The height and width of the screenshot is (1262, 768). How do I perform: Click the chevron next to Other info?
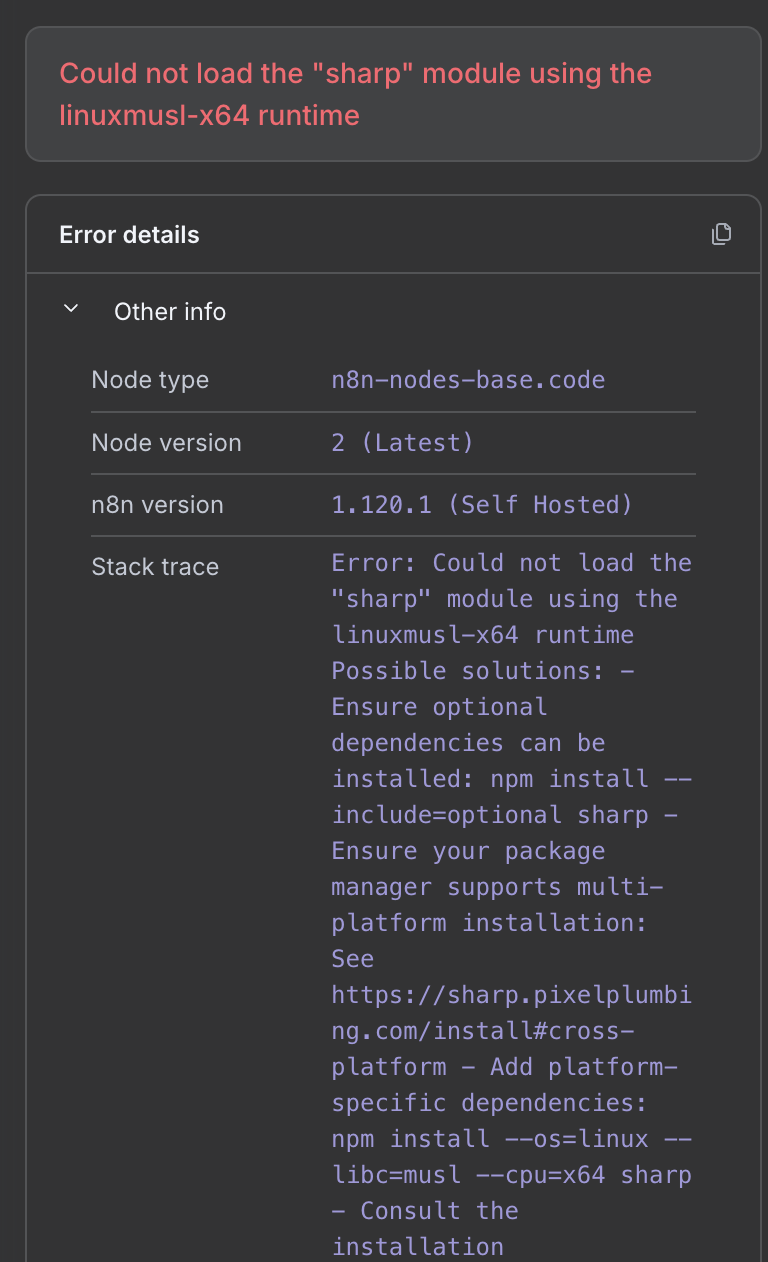(x=70, y=309)
